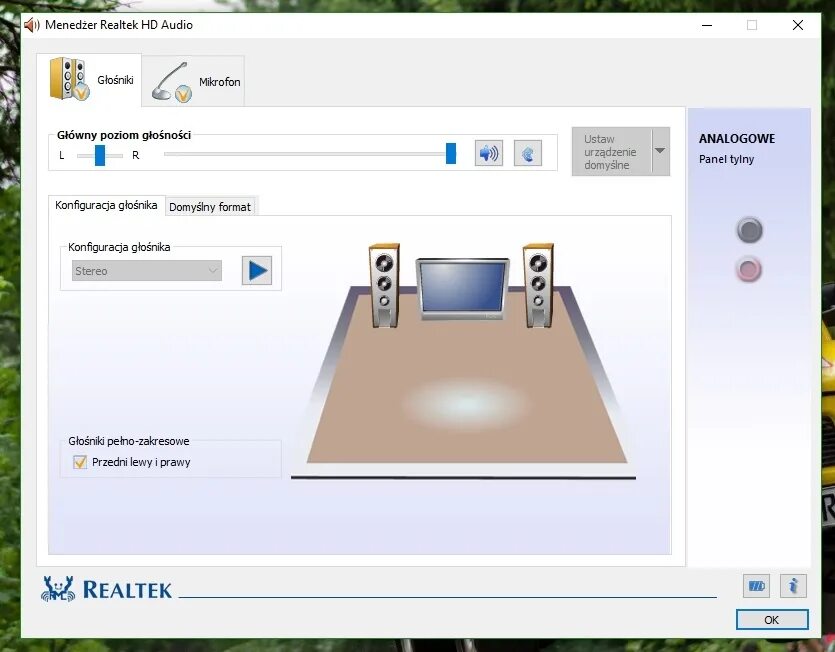Open the Stereo speaker configuration combo box
Image resolution: width=835 pixels, height=652 pixels.
click(146, 271)
